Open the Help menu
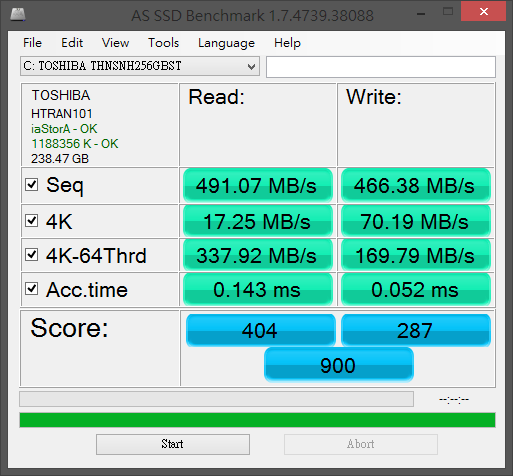Image resolution: width=513 pixels, height=476 pixels. (287, 43)
